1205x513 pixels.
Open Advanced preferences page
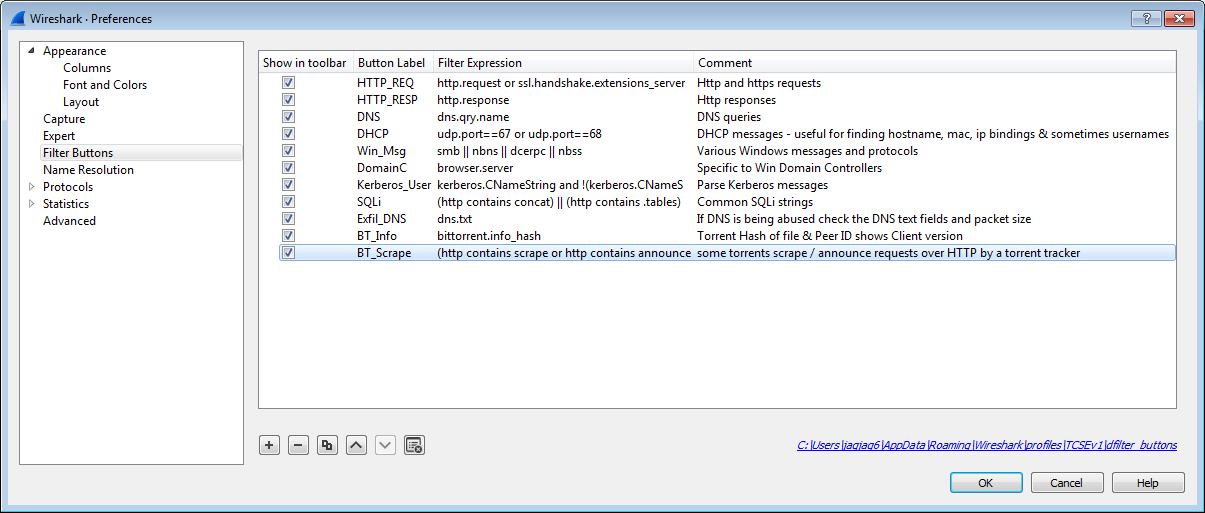click(69, 221)
